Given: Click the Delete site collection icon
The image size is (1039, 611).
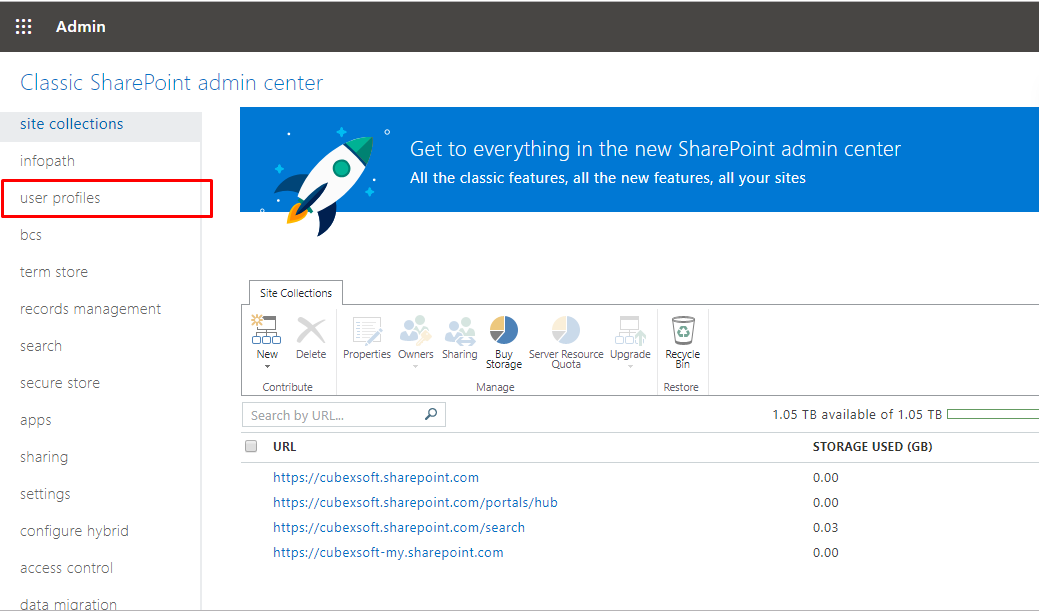Looking at the screenshot, I should pos(311,330).
